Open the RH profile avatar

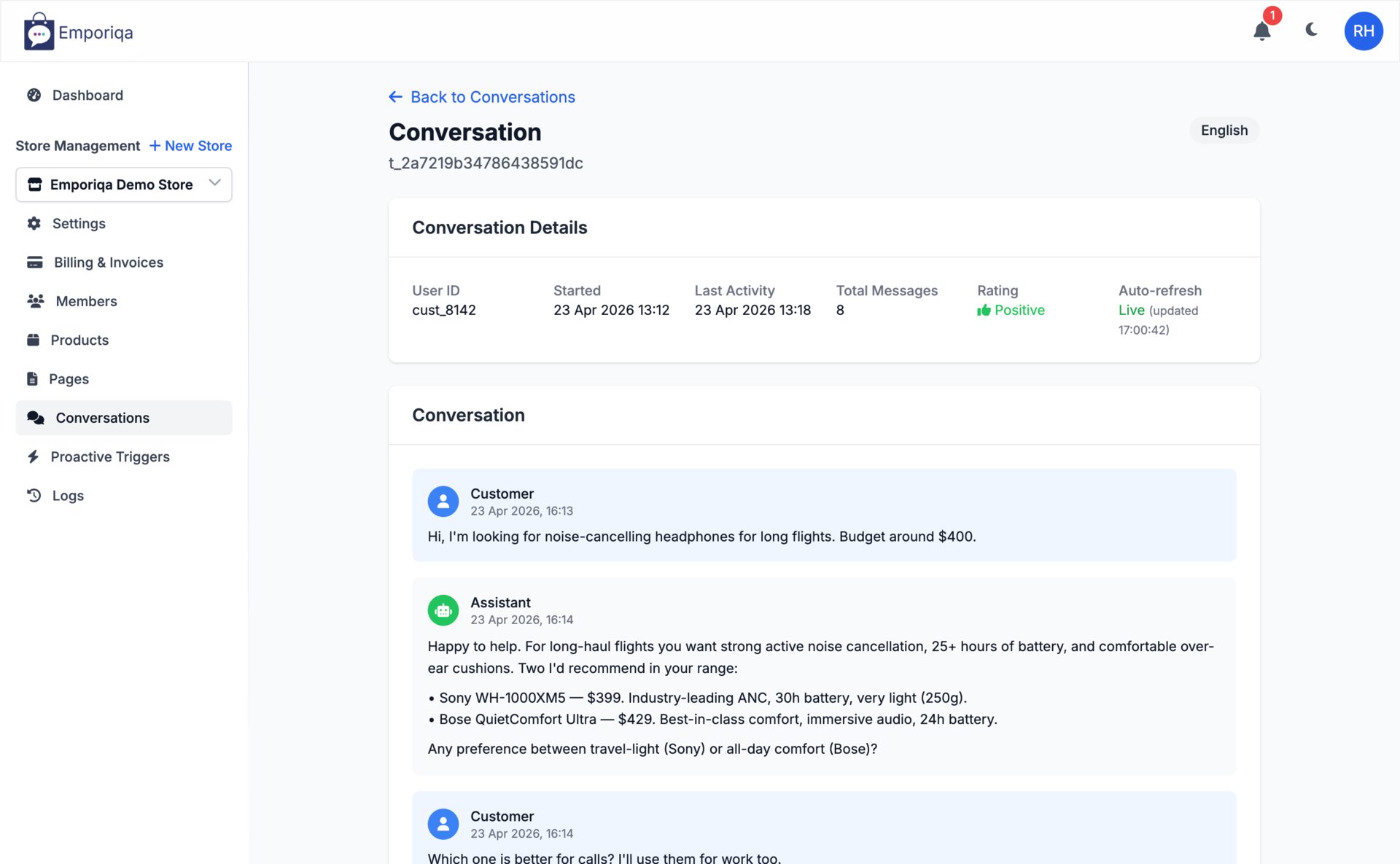click(x=1363, y=31)
